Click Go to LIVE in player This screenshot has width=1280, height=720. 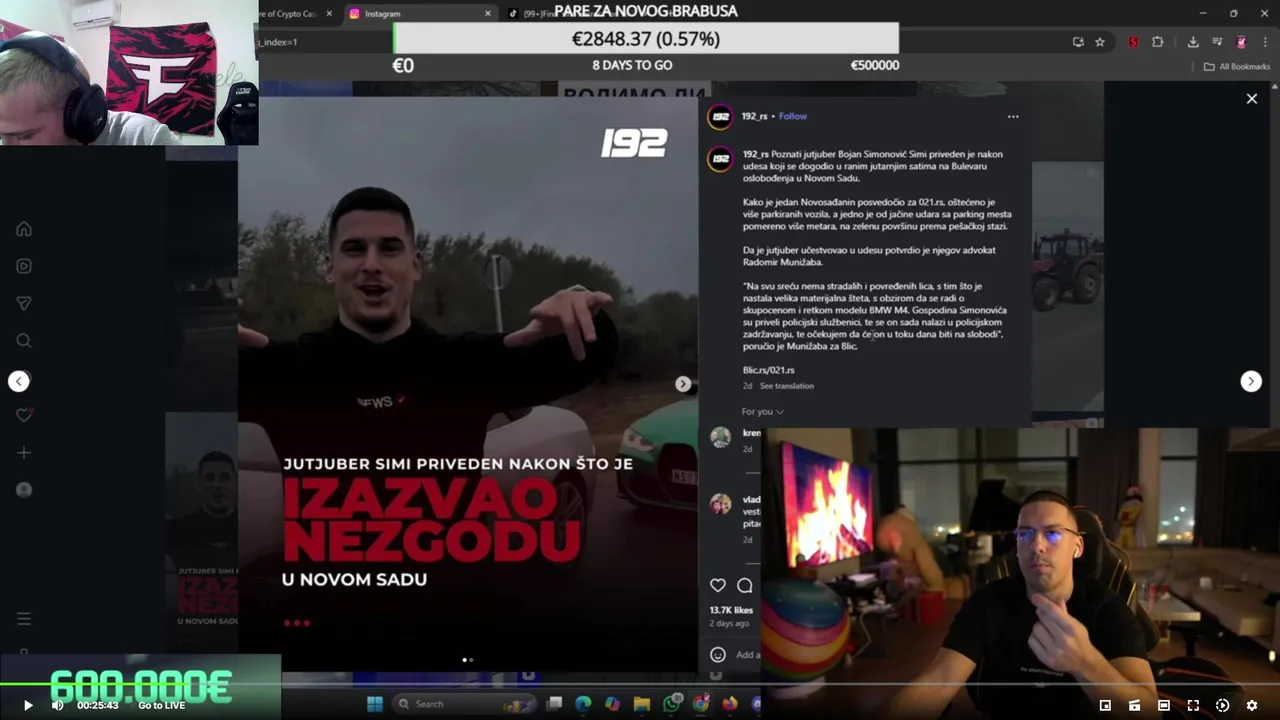(161, 705)
